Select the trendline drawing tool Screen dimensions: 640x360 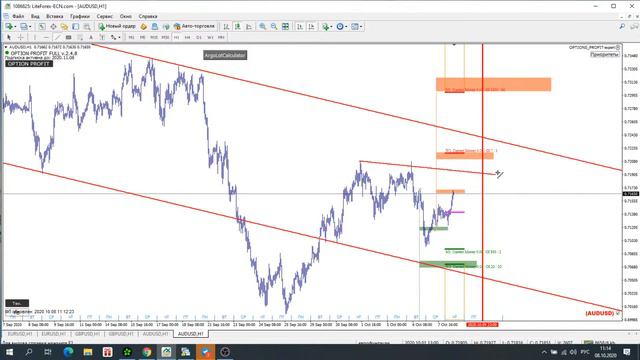(58, 38)
